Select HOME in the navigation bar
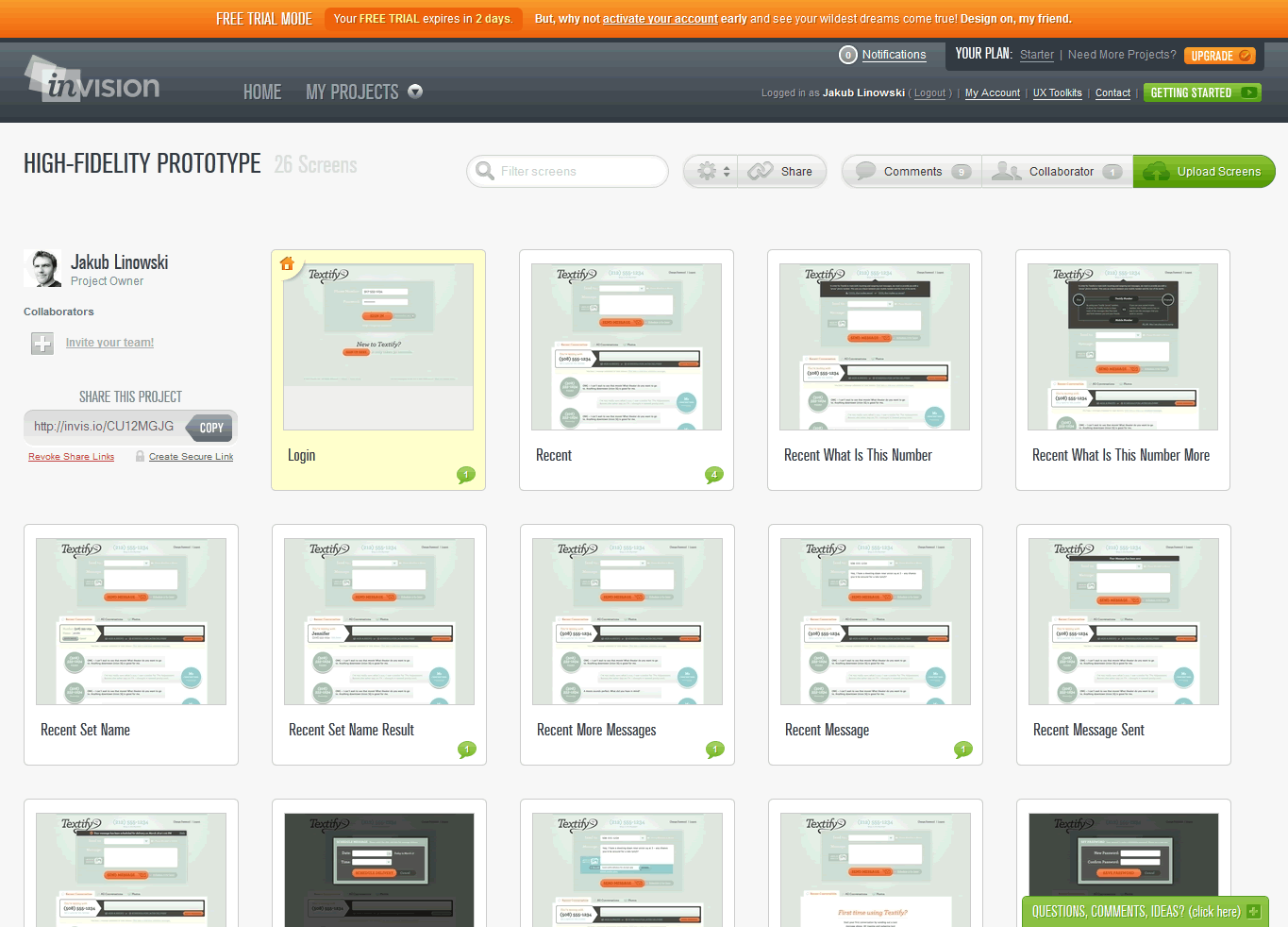Image resolution: width=1288 pixels, height=927 pixels. pos(262,92)
